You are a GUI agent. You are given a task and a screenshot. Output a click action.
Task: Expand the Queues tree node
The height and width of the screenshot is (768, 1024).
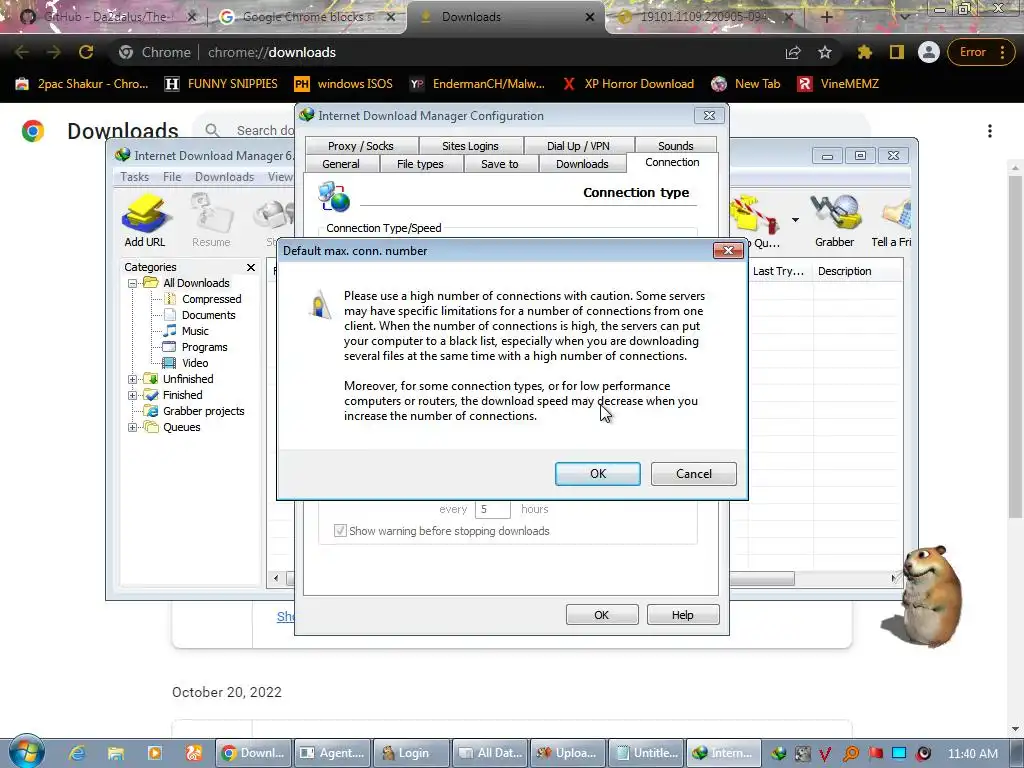point(133,427)
